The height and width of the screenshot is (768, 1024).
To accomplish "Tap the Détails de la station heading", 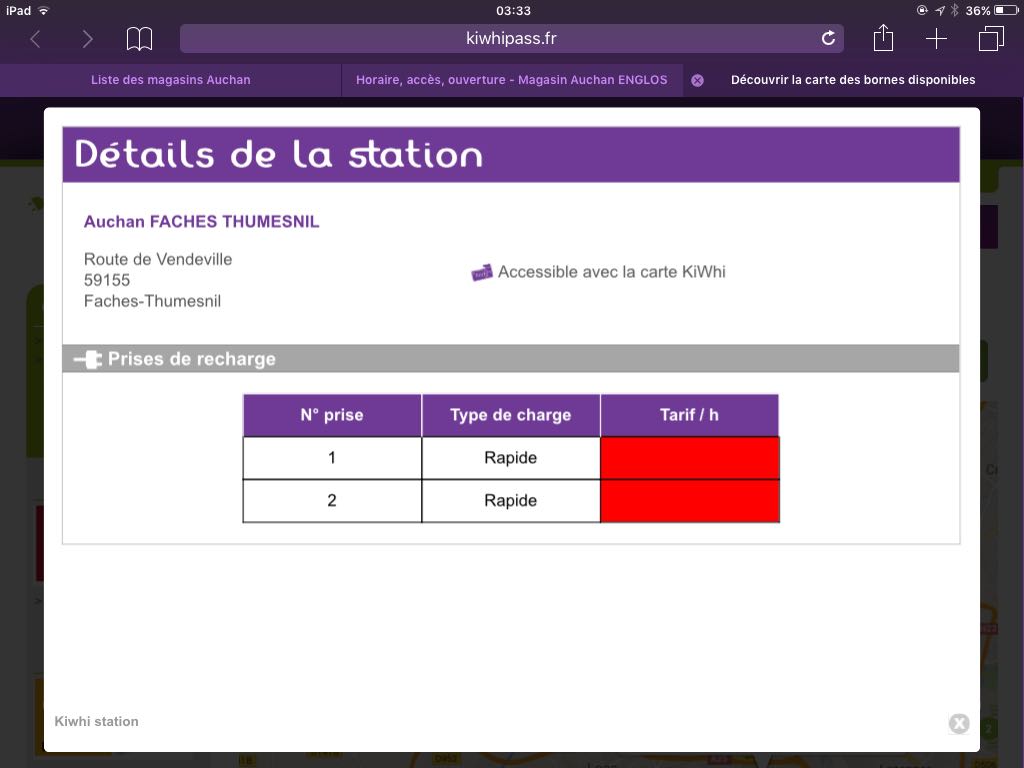I will 279,155.
